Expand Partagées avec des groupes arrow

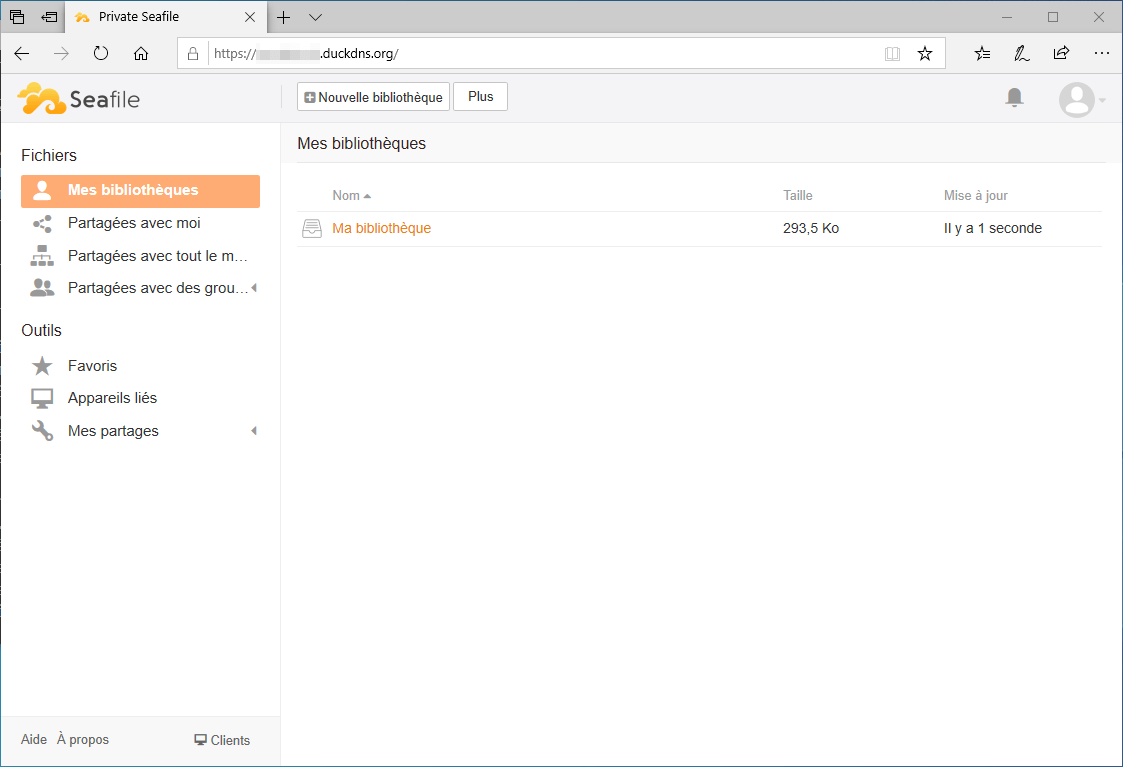254,288
